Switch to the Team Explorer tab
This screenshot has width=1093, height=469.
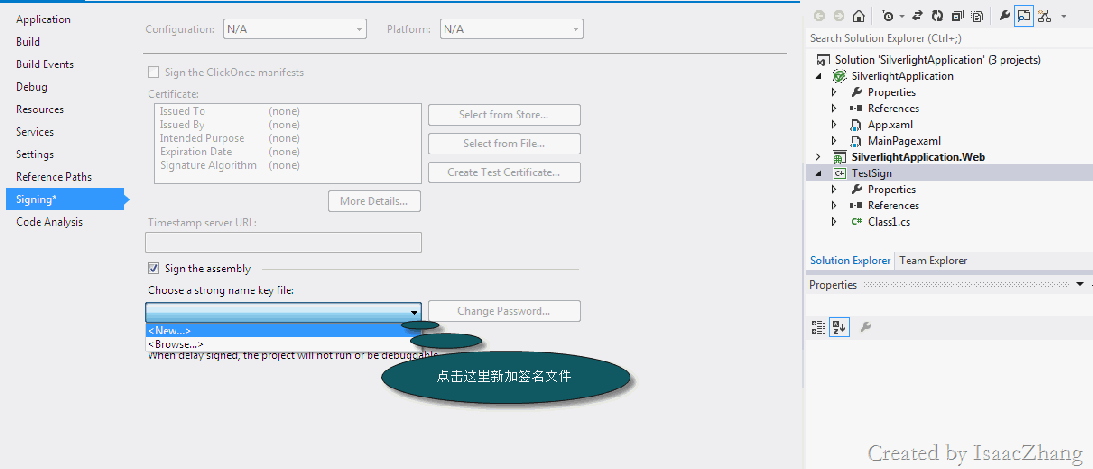(933, 260)
